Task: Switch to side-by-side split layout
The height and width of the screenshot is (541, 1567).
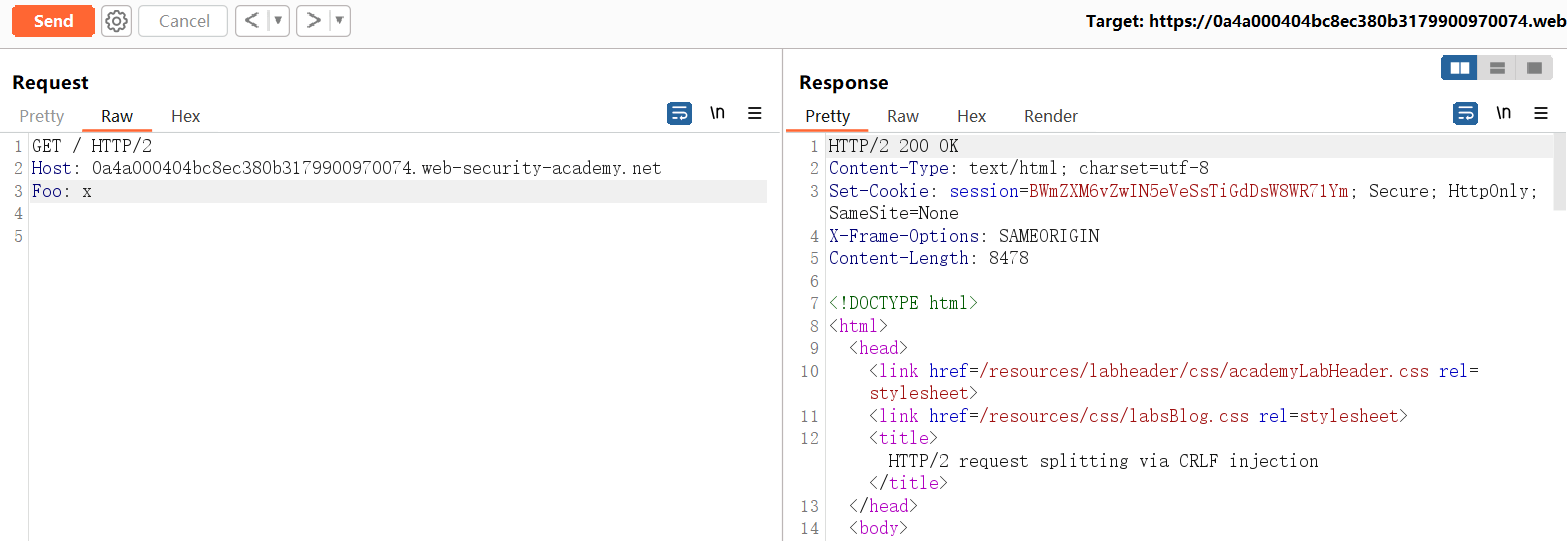Action: pos(1460,68)
